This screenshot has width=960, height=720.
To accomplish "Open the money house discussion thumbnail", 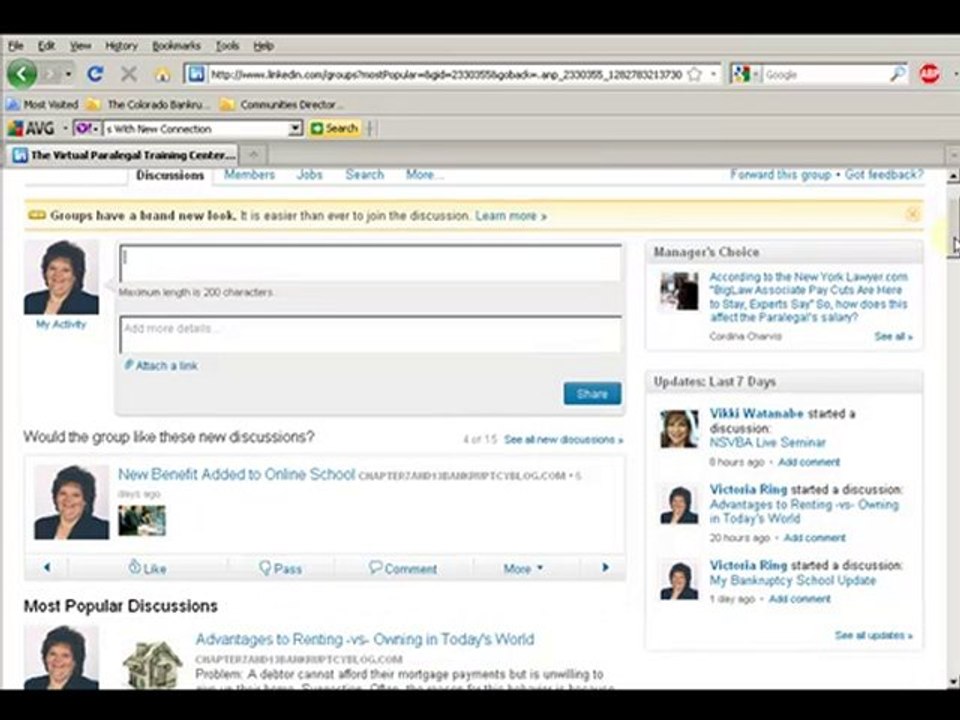I will pyautogui.click(x=152, y=664).
